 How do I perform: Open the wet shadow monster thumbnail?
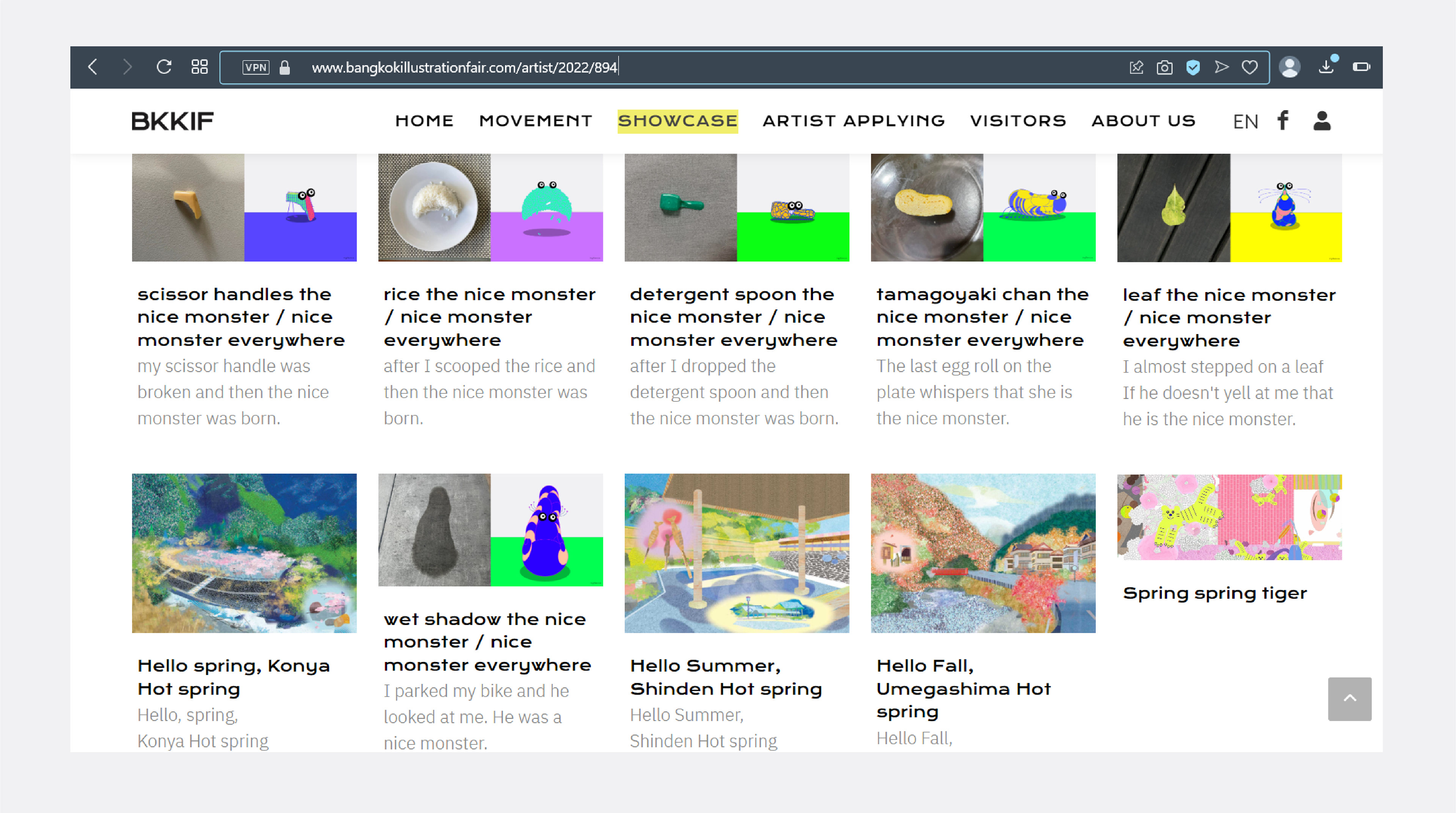click(491, 530)
